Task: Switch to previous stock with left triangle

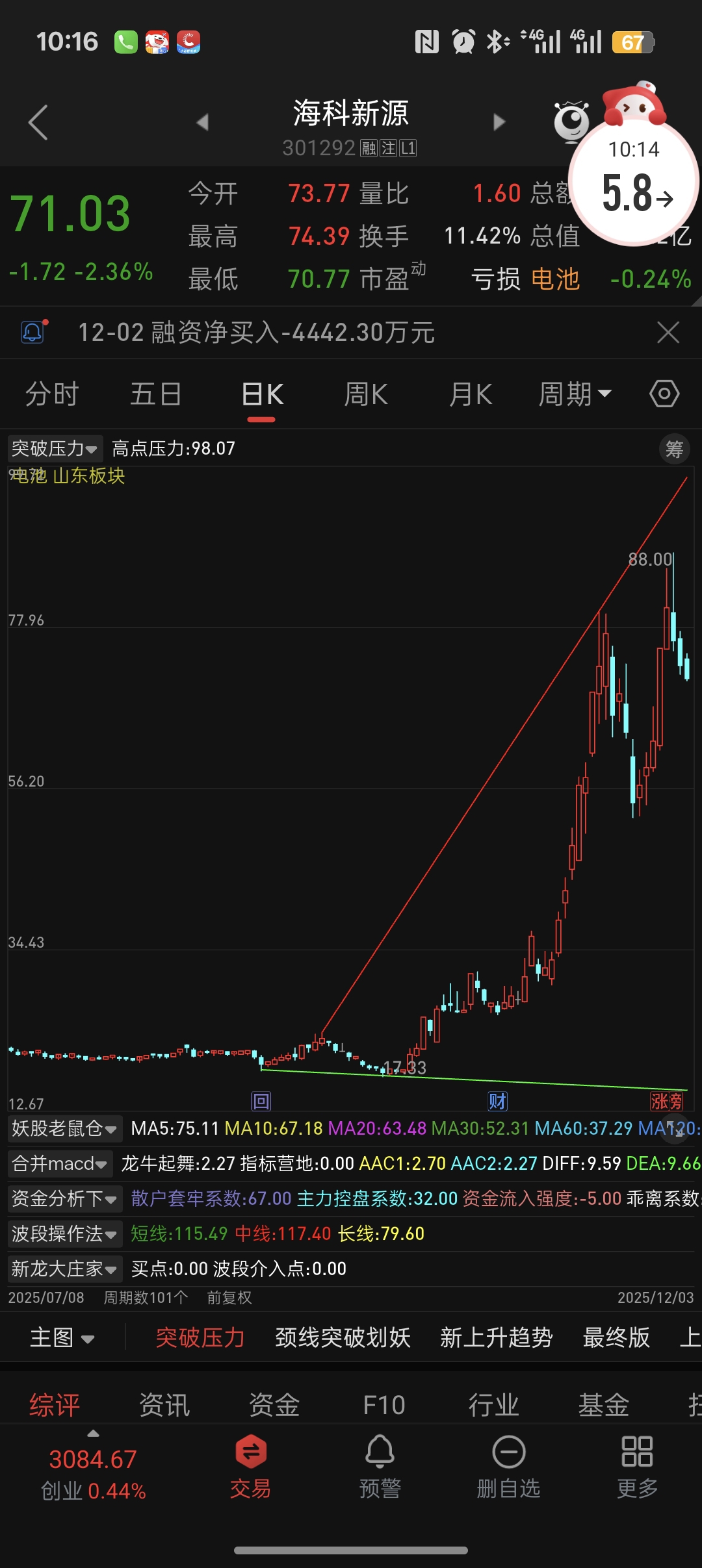Action: [x=202, y=122]
